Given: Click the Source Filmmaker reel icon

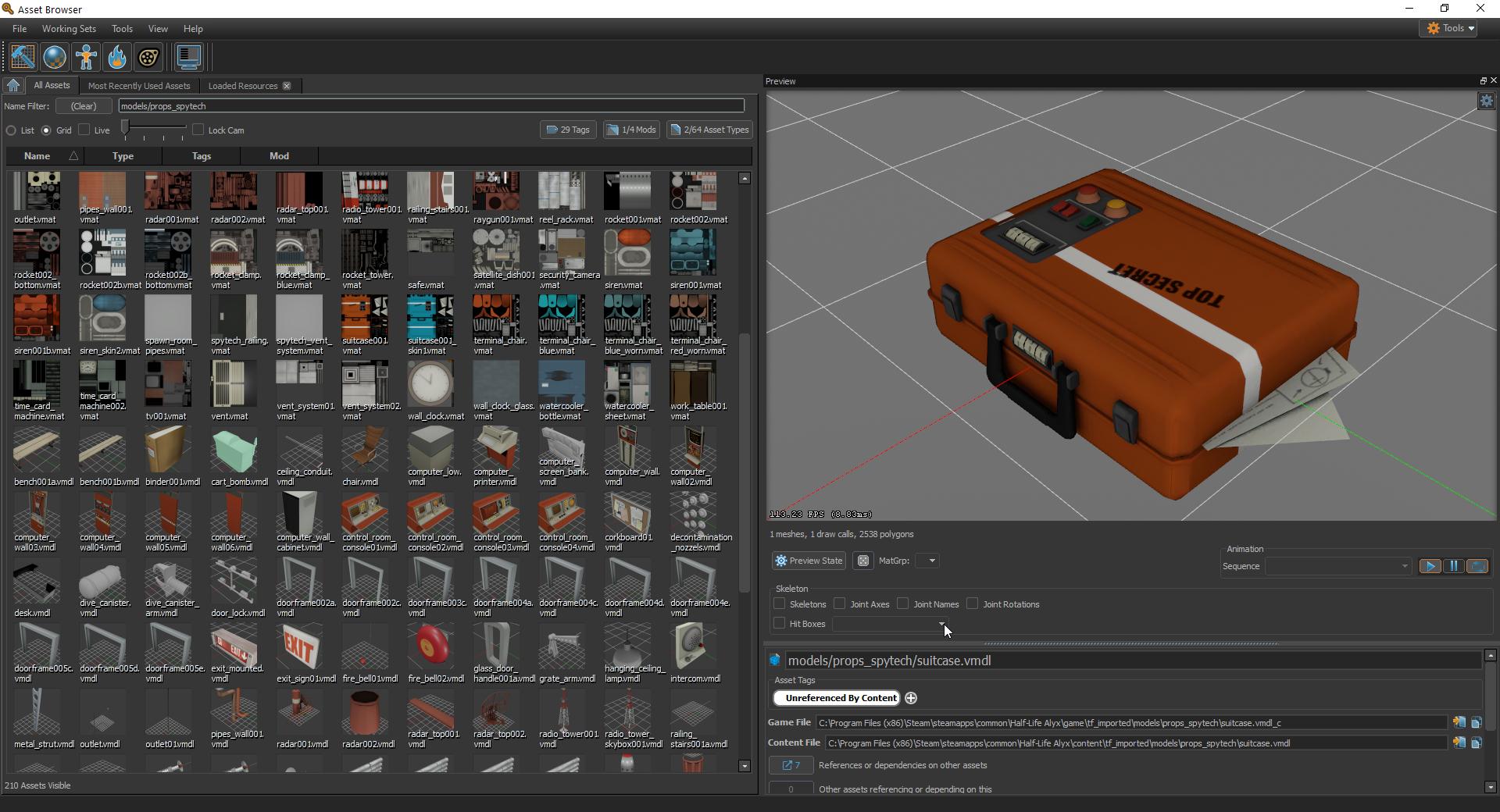Looking at the screenshot, I should click(x=148, y=57).
